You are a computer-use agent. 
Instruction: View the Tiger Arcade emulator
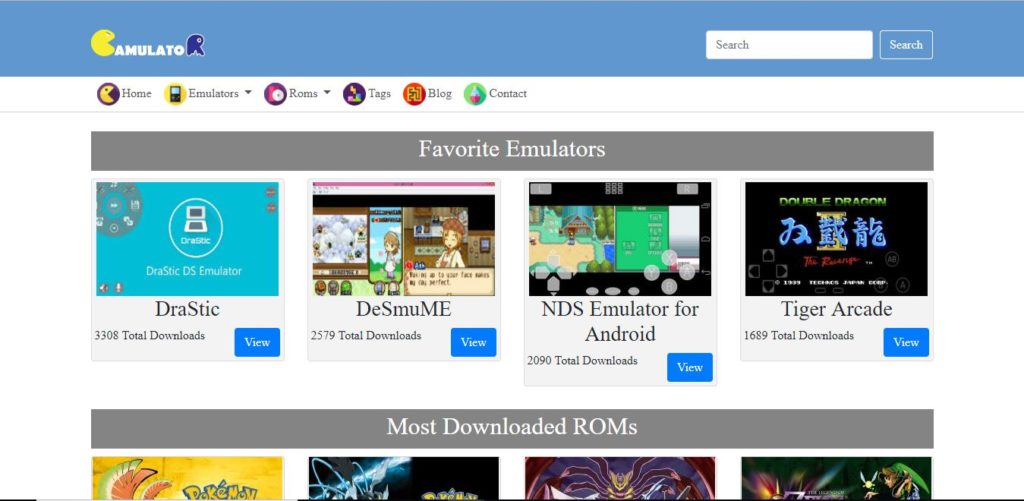pyautogui.click(x=906, y=342)
